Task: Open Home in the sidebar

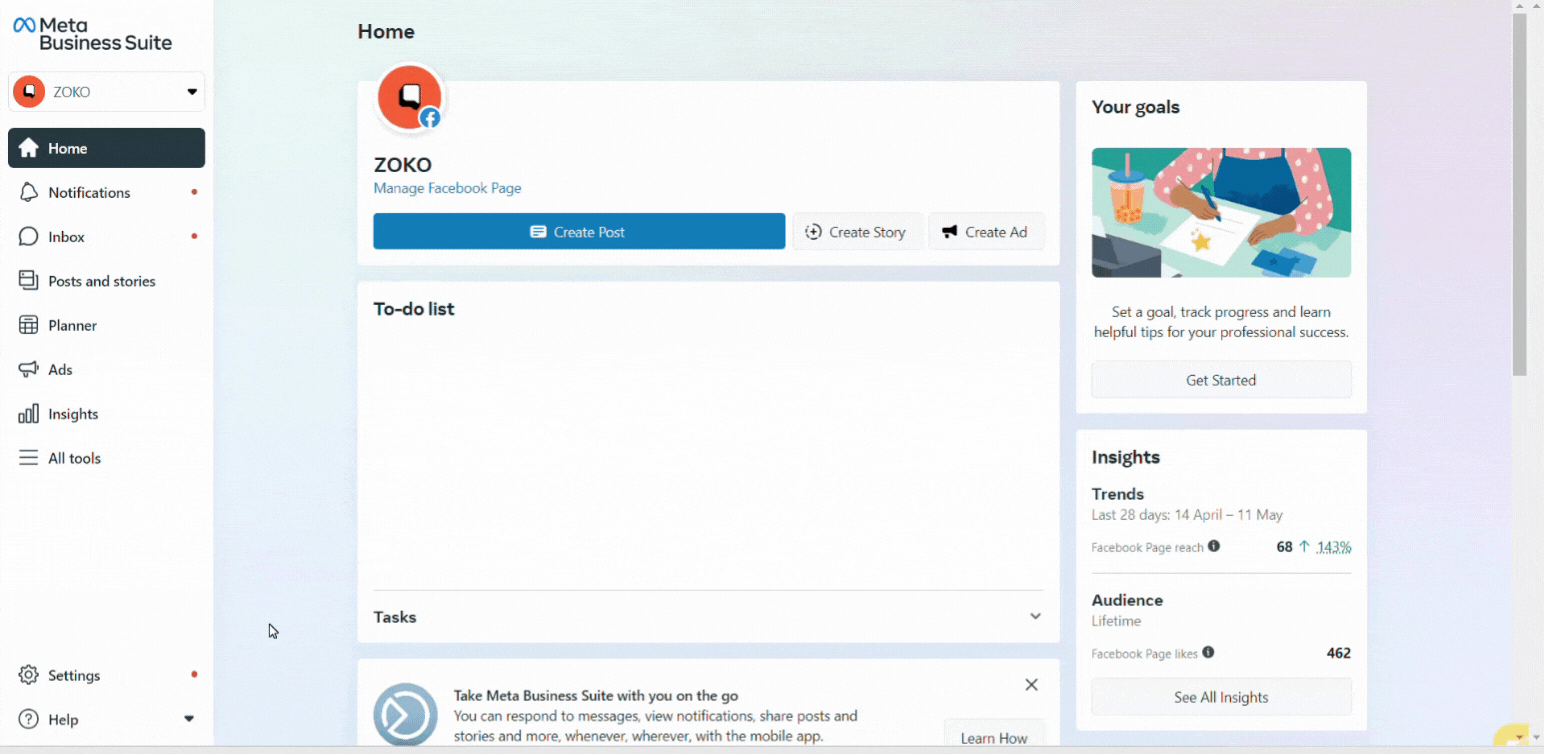Action: [x=106, y=148]
